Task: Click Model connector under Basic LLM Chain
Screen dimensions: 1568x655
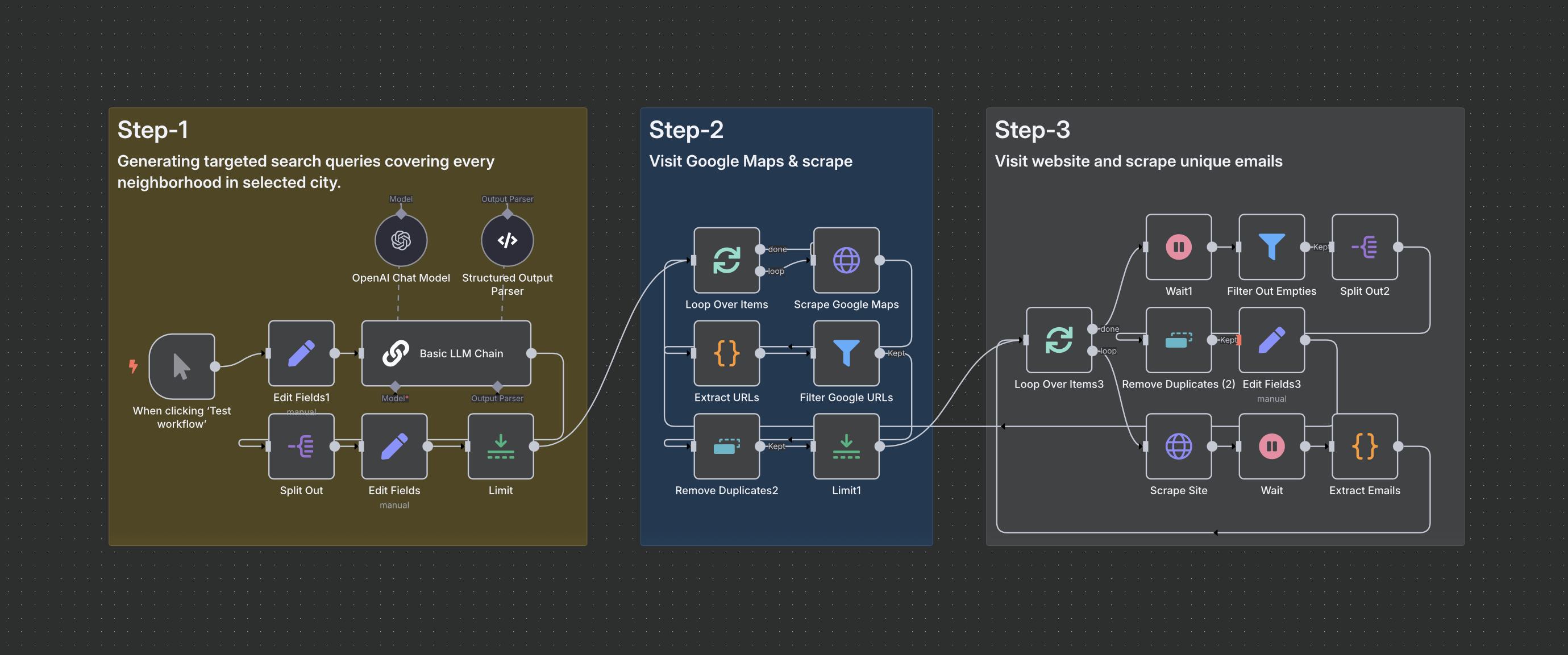Action: pyautogui.click(x=395, y=387)
